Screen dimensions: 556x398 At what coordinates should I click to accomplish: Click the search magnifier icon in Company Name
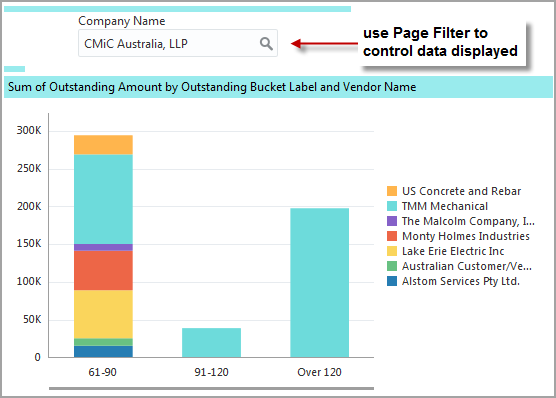point(266,44)
